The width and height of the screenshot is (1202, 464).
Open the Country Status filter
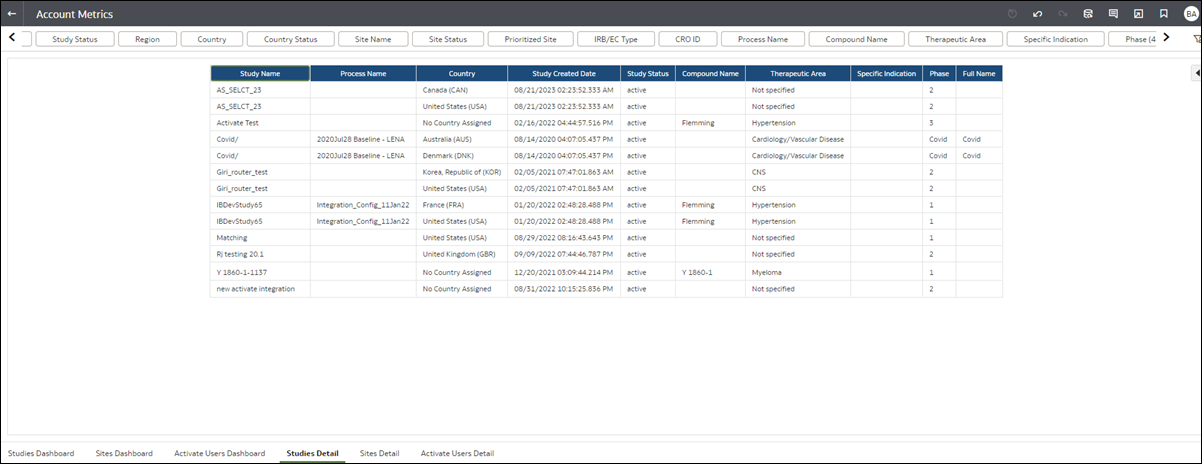pos(291,39)
